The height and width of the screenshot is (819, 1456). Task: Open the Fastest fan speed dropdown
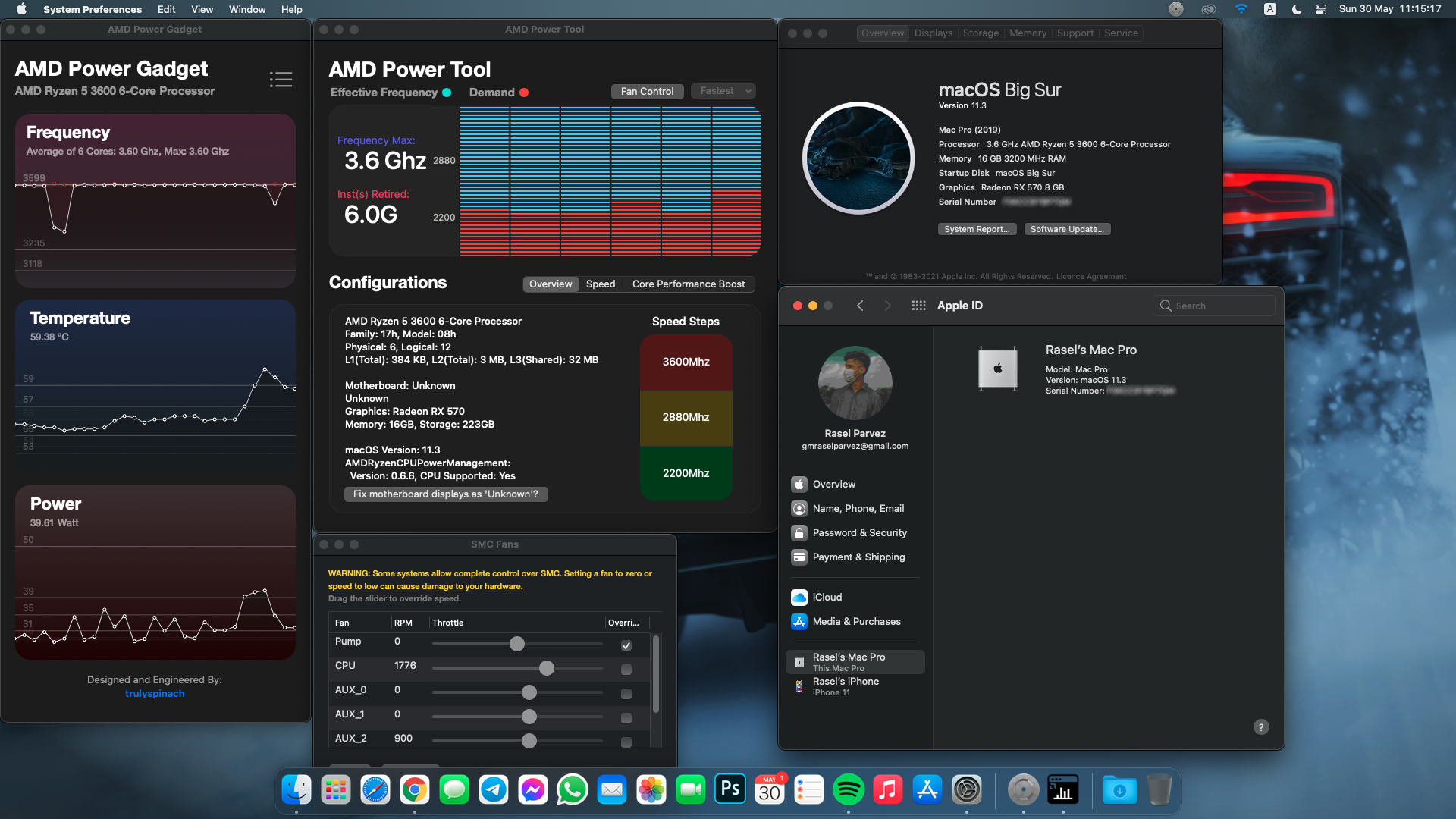click(x=725, y=91)
